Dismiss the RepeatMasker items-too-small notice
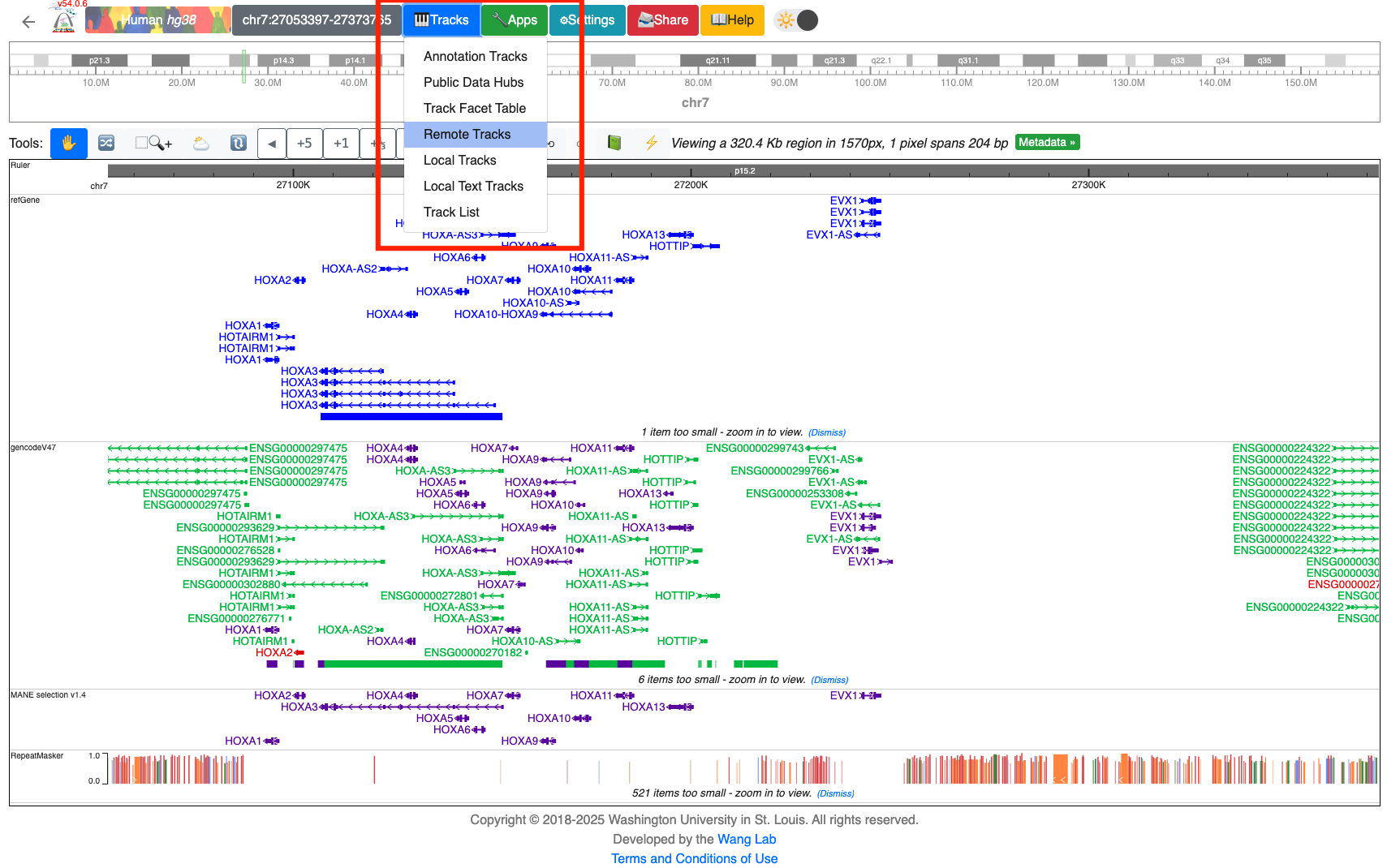The height and width of the screenshot is (868, 1387). tap(835, 793)
